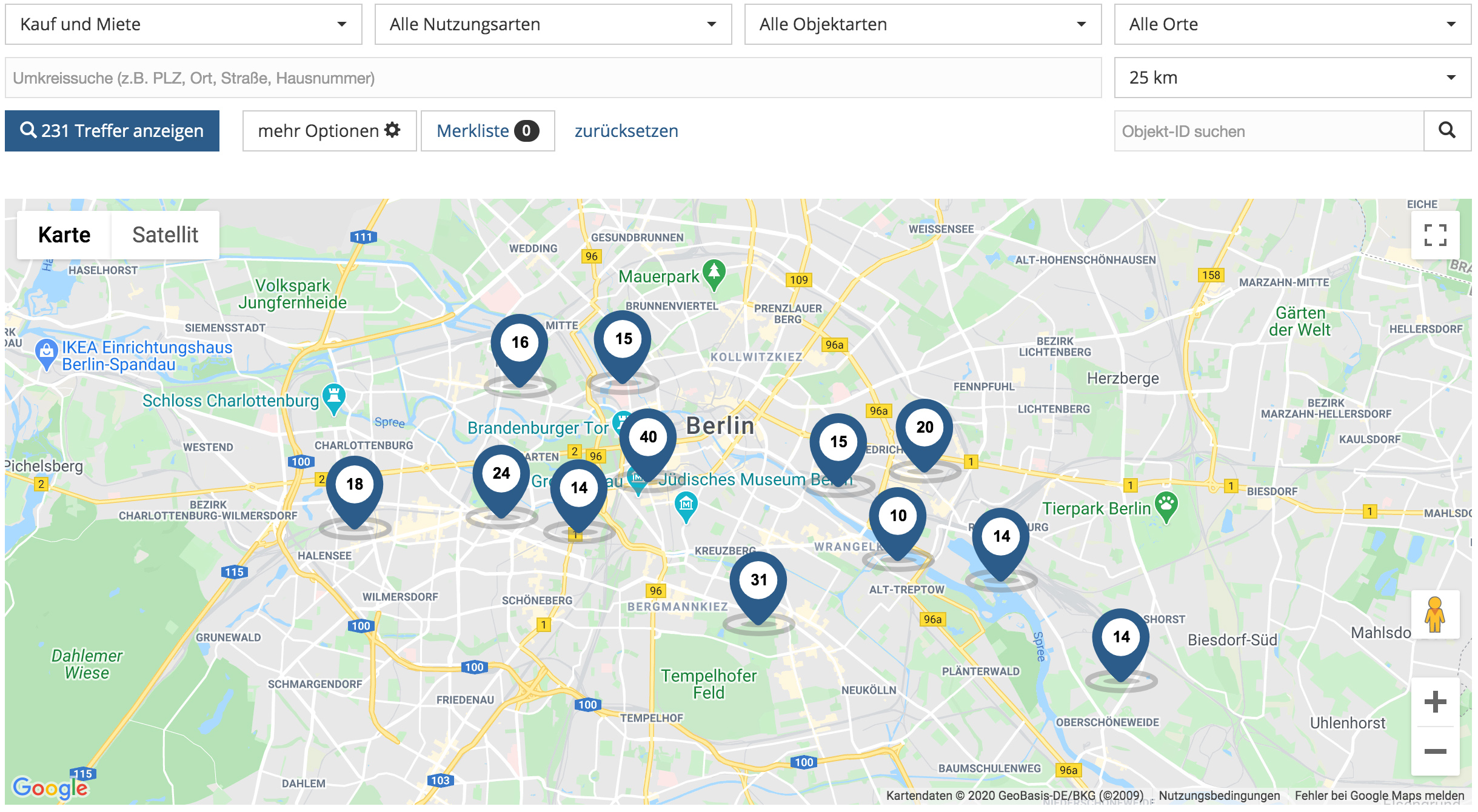Switch map to Satellit view
Viewport: 1478px width, 812px height.
coord(165,235)
